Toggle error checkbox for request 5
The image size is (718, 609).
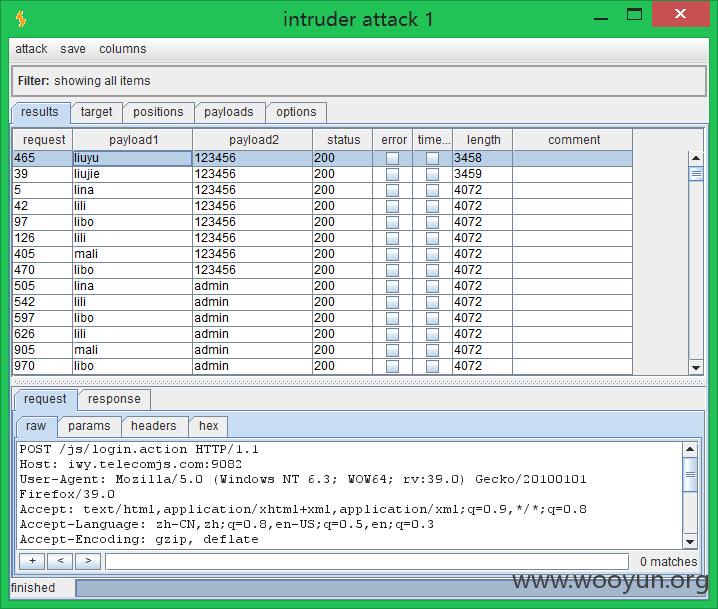[392, 190]
